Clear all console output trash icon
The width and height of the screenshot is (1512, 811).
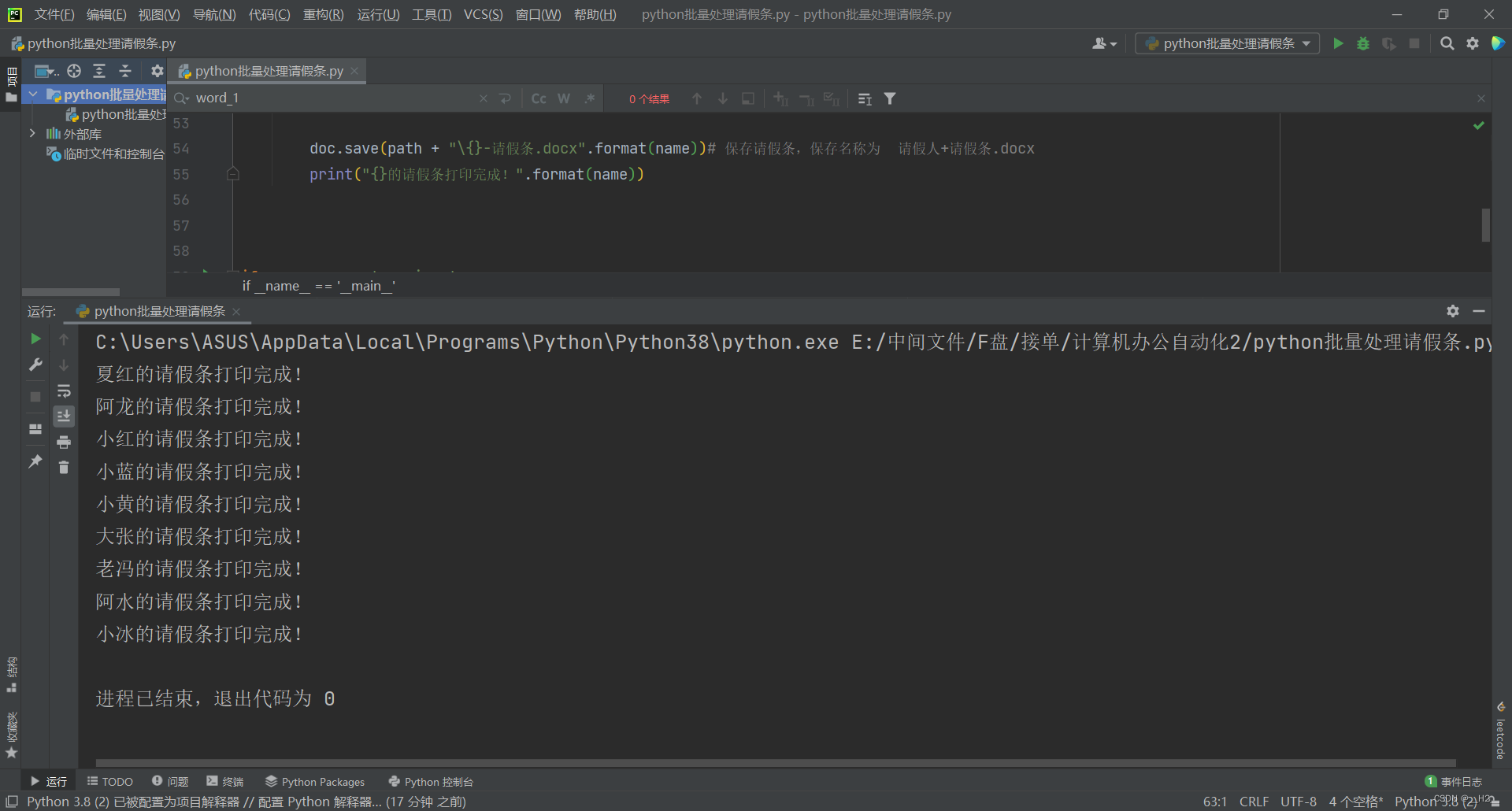(x=64, y=468)
